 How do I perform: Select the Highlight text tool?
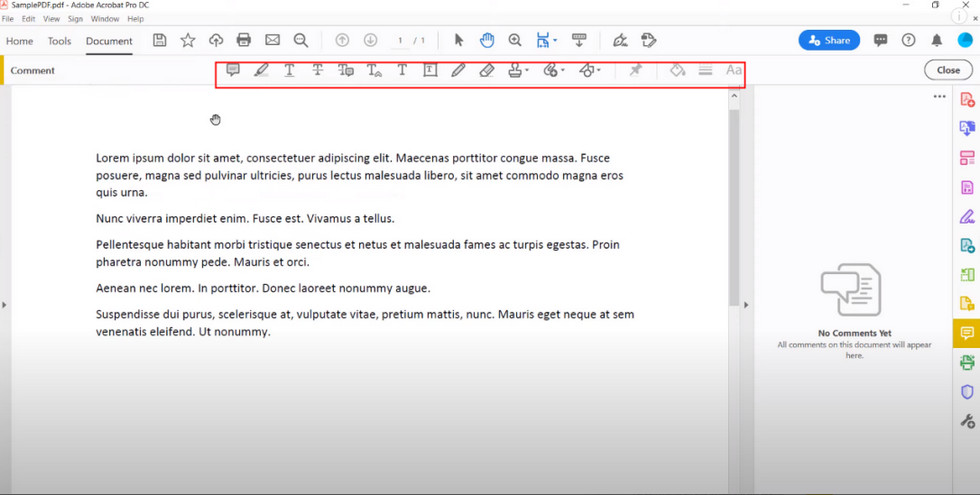point(261,70)
